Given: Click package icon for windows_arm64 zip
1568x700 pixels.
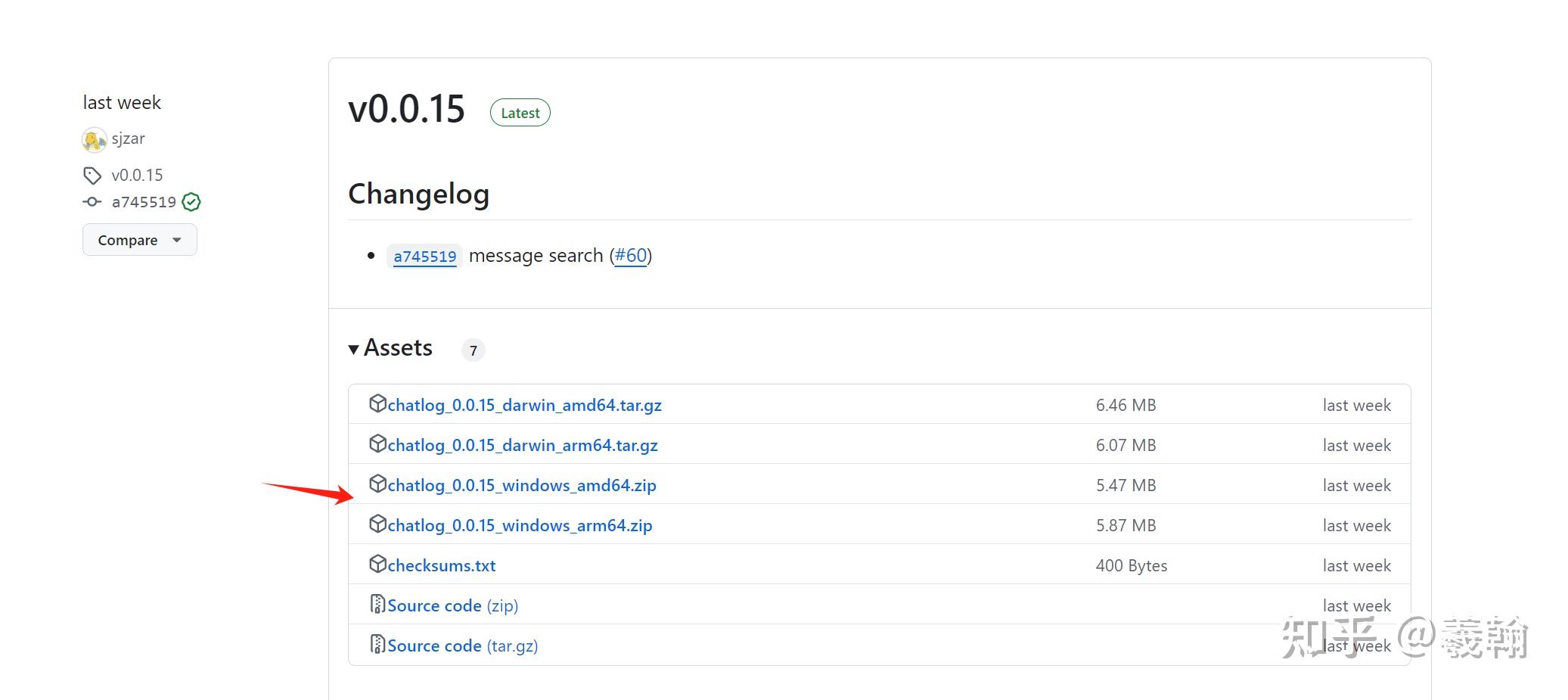Looking at the screenshot, I should 377,524.
